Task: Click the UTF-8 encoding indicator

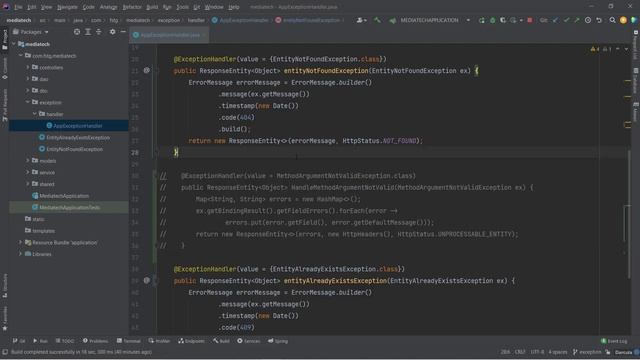Action: tap(537, 352)
